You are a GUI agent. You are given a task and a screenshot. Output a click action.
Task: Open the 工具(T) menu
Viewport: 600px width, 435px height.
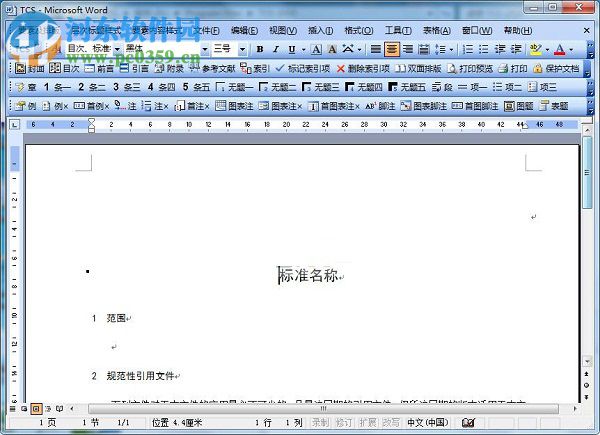[x=398, y=31]
